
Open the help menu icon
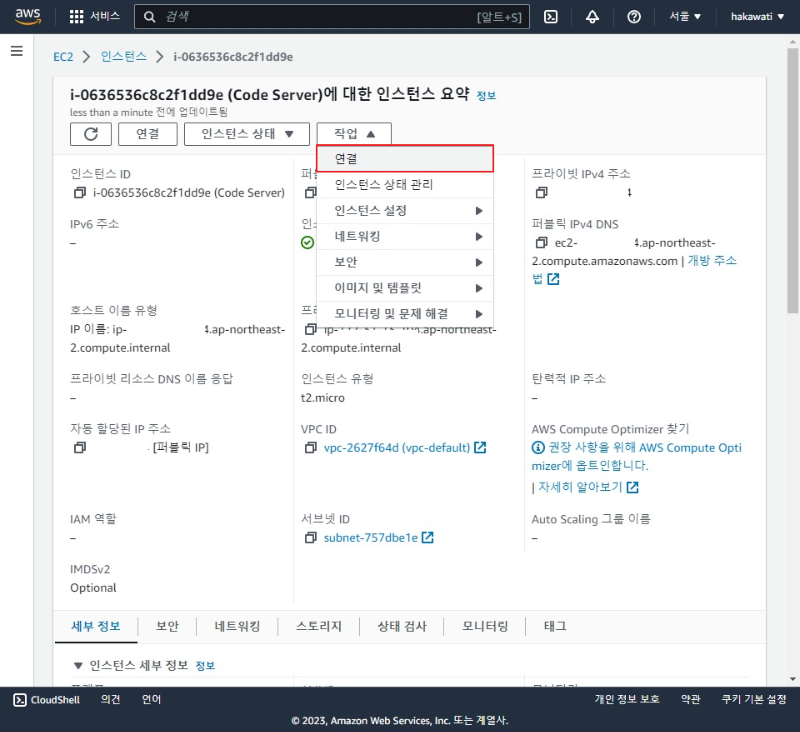[x=634, y=15]
